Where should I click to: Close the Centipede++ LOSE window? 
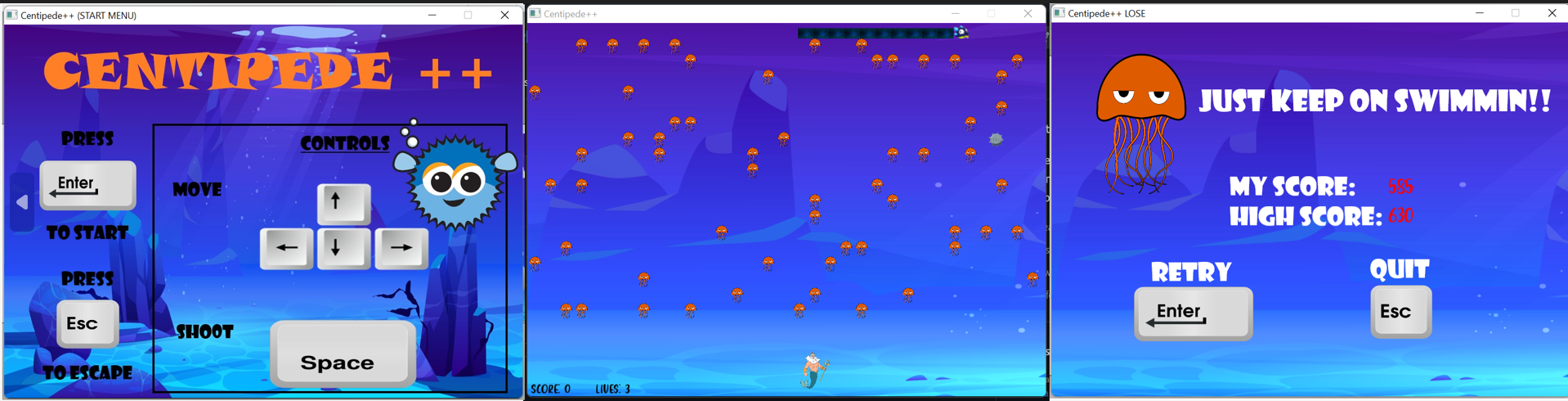[1552, 13]
